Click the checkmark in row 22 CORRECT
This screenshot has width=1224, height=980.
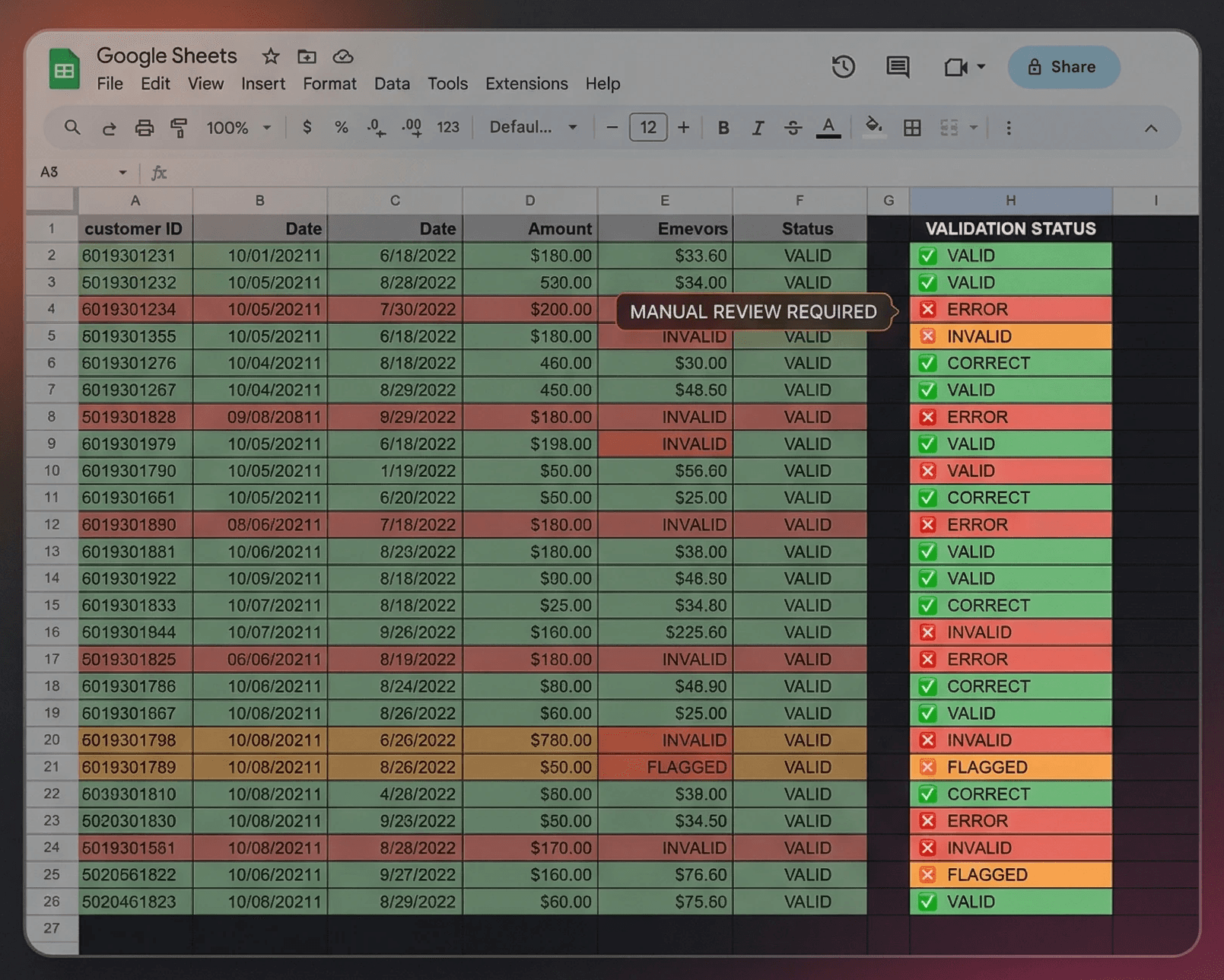[927, 794]
